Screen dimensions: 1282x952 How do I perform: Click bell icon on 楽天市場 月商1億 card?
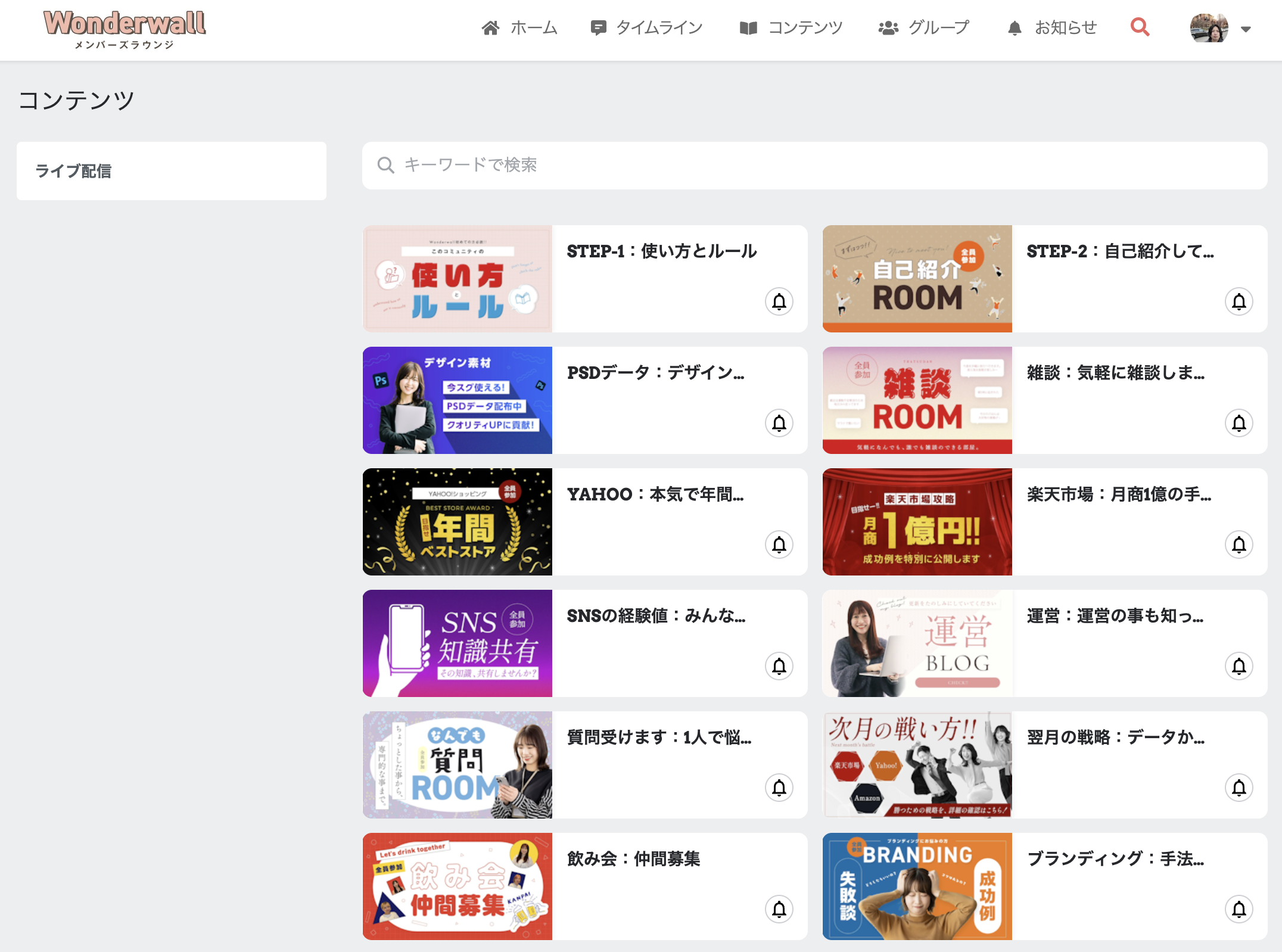pos(1239,545)
